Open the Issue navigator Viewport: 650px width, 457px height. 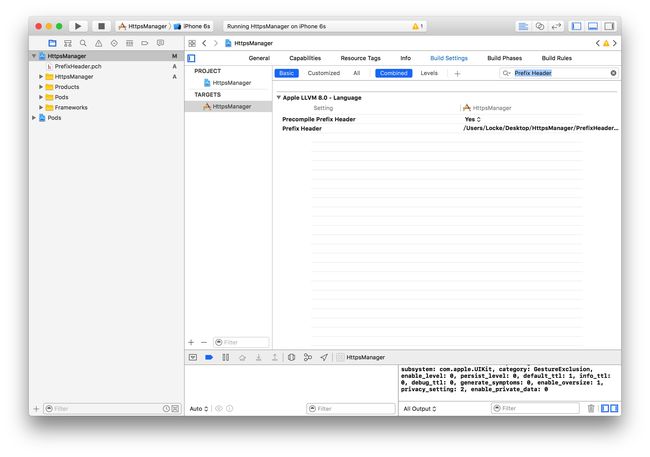pos(99,43)
